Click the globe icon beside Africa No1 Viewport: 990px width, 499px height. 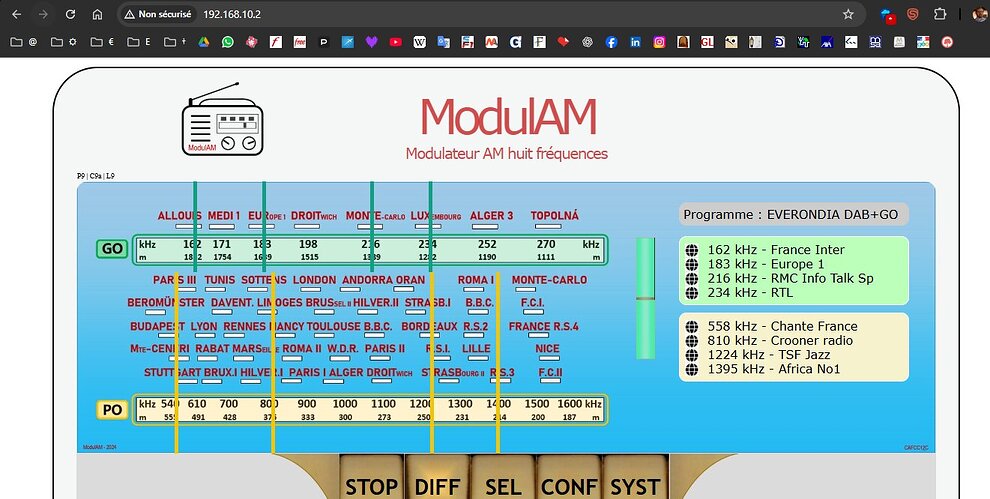(x=691, y=370)
